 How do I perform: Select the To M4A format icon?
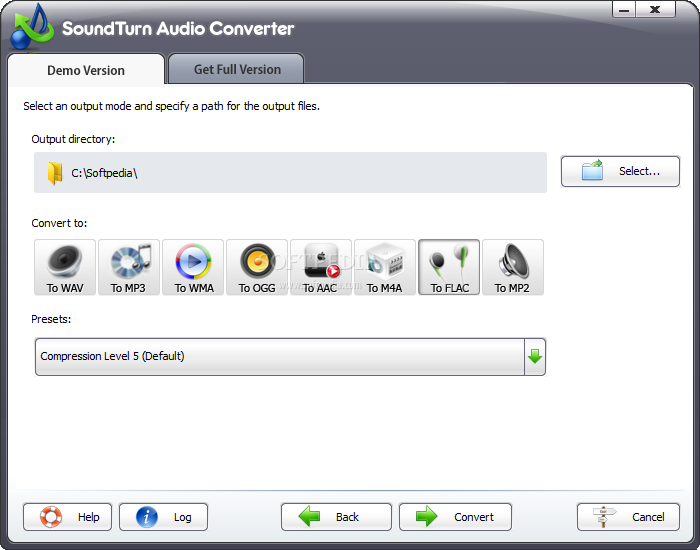pos(385,267)
